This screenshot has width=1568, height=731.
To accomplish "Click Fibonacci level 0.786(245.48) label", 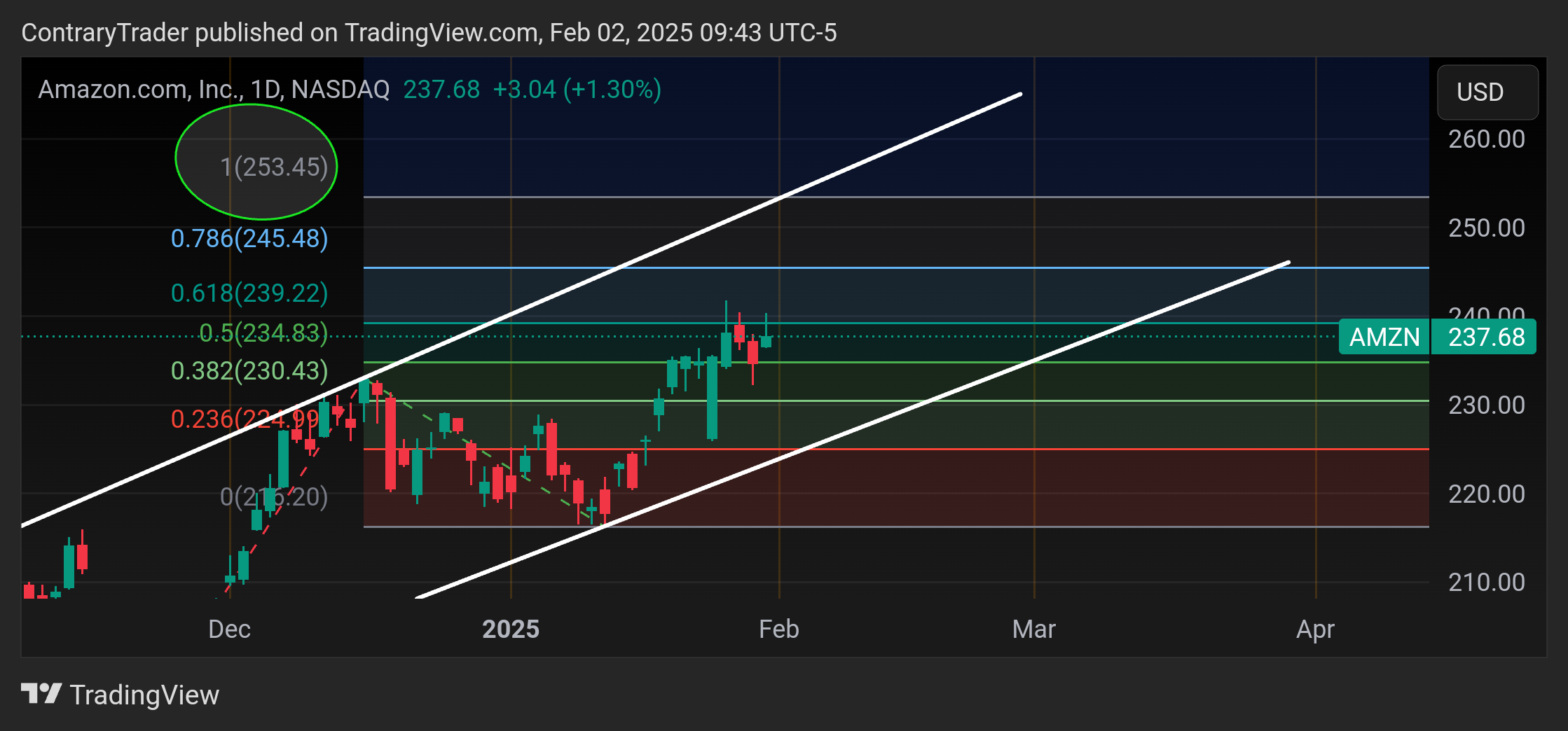I will click(249, 238).
